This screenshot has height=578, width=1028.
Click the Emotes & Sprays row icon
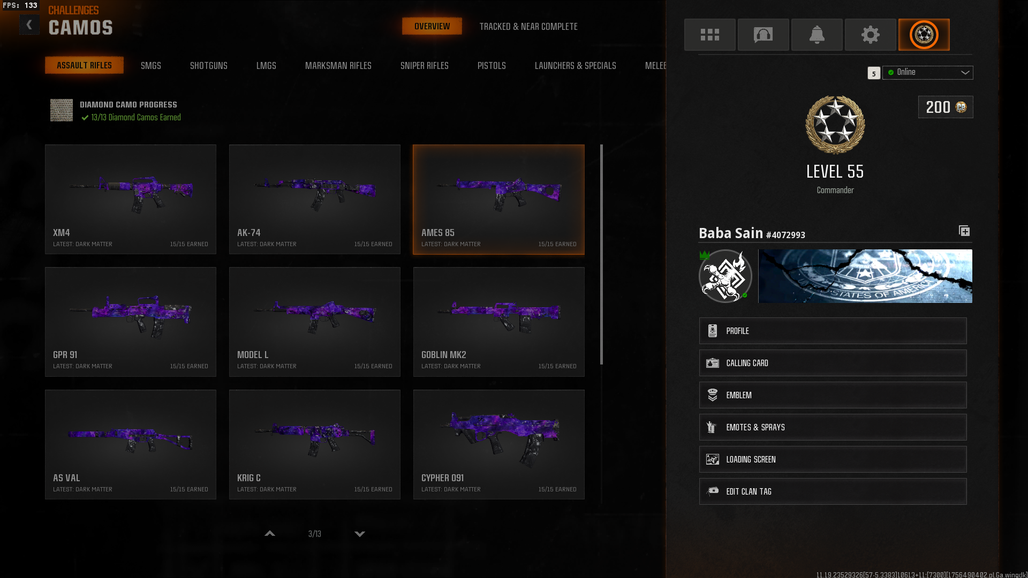[x=712, y=427]
